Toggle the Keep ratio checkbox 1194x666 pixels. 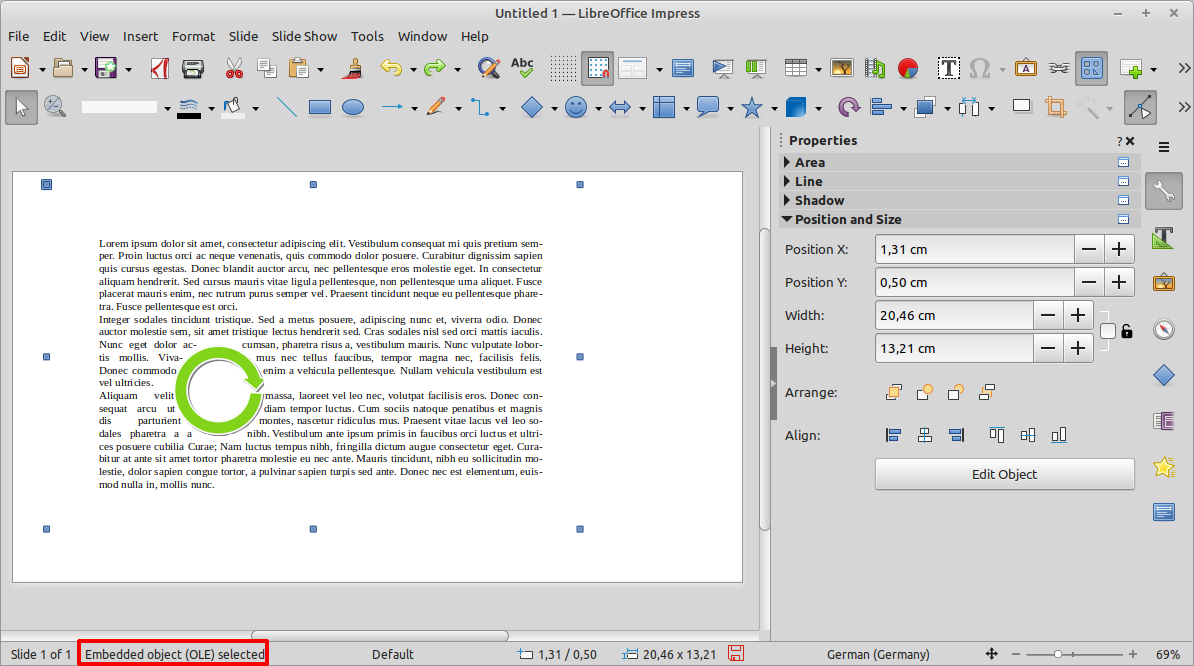(x=1107, y=331)
